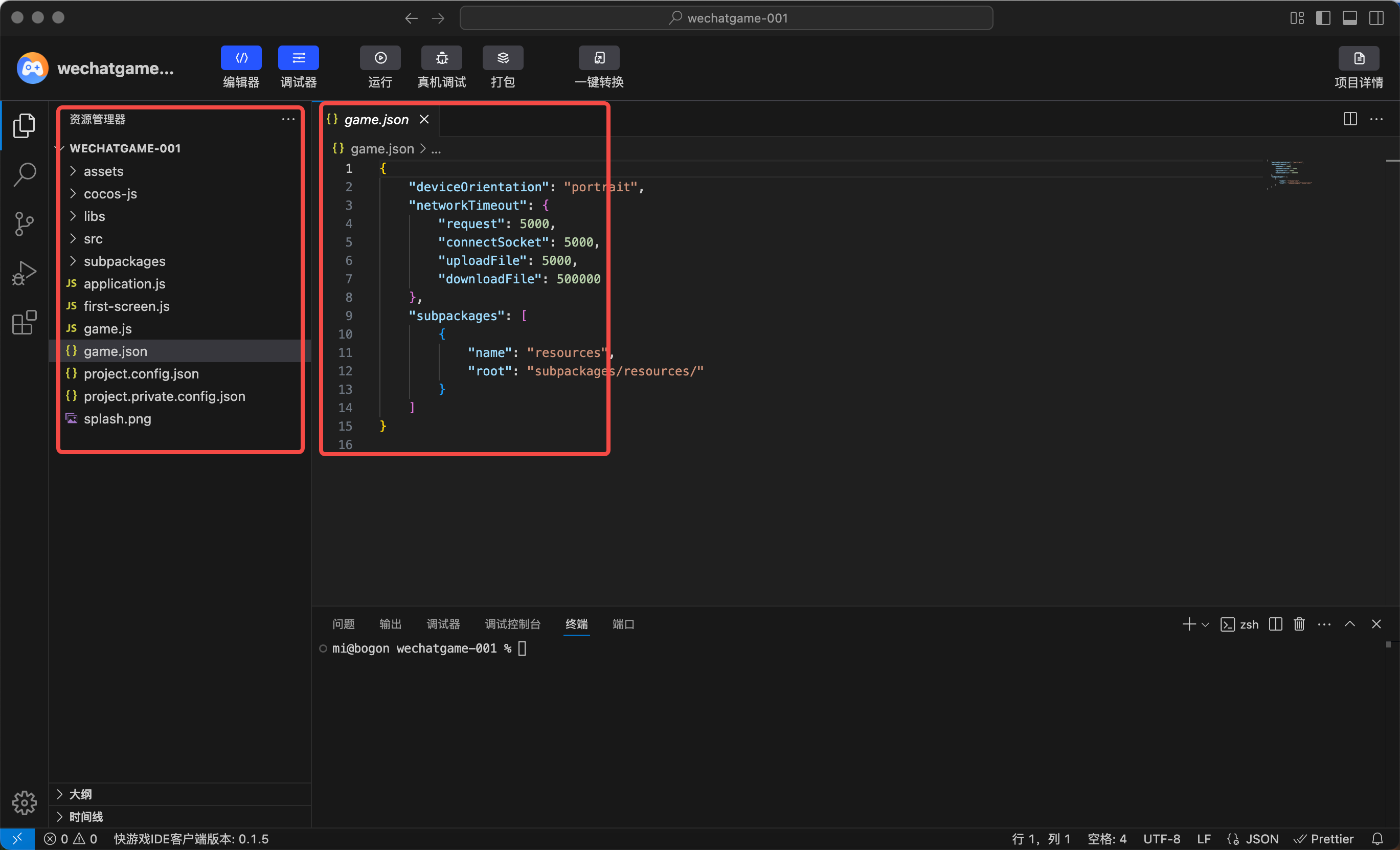Switch to the 调试控制台 tab
1400x850 pixels.
click(x=512, y=624)
